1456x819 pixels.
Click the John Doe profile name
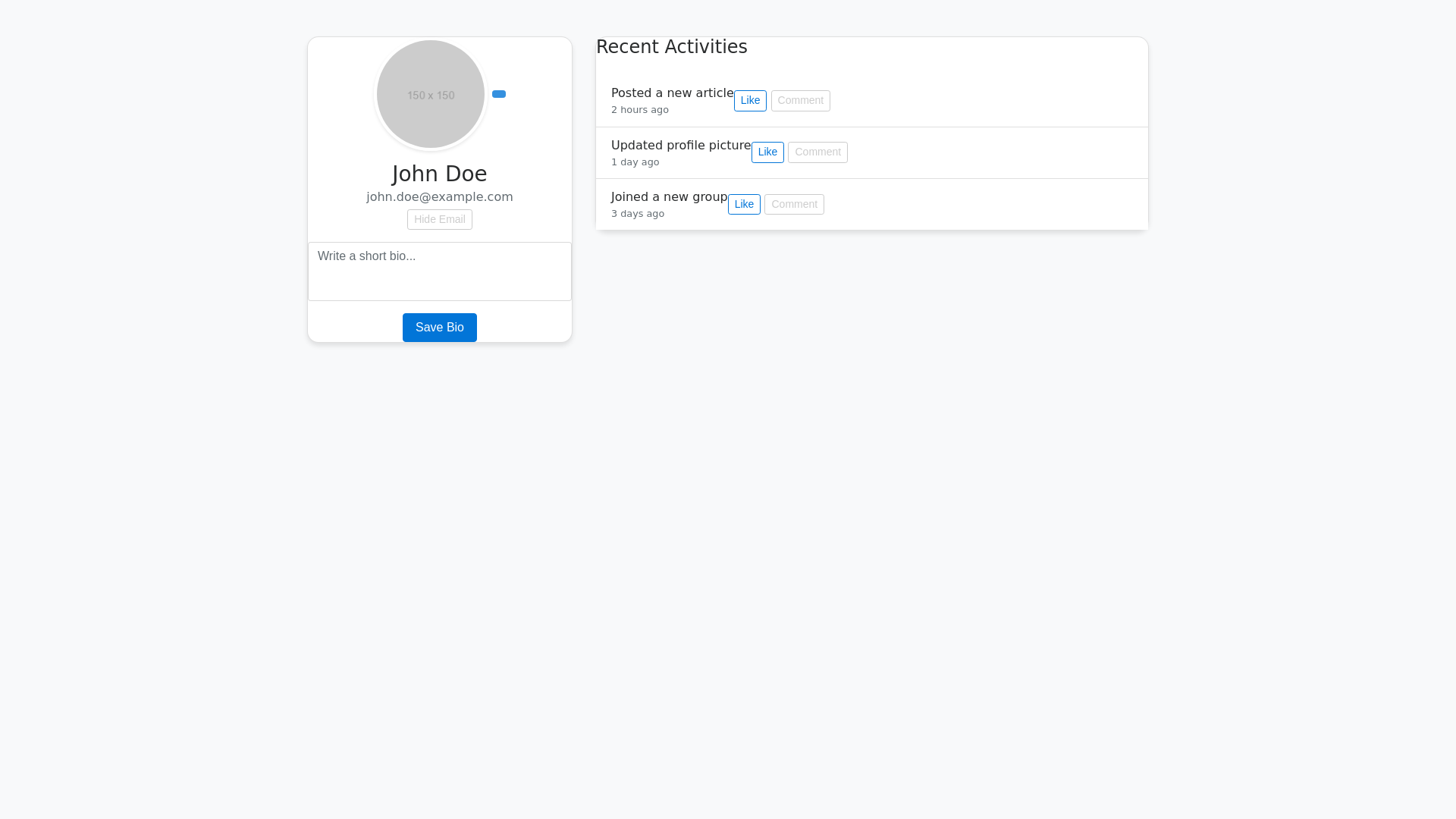439,174
